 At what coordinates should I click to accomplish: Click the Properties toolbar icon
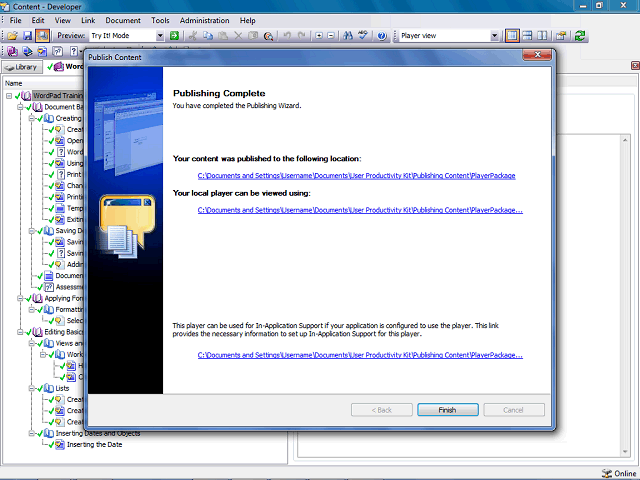coord(561,36)
